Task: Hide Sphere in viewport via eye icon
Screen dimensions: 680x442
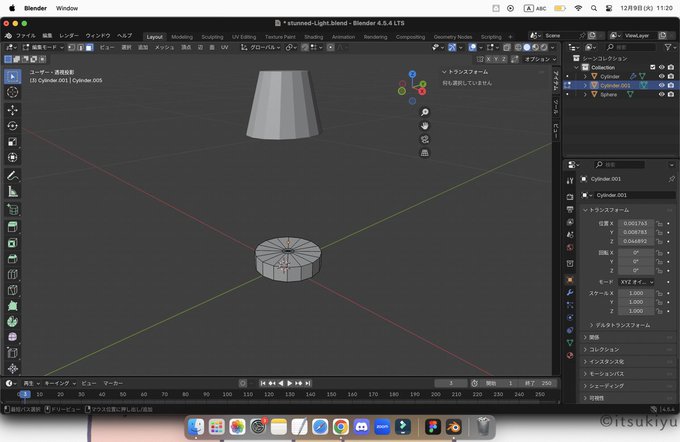Action: pyautogui.click(x=661, y=95)
